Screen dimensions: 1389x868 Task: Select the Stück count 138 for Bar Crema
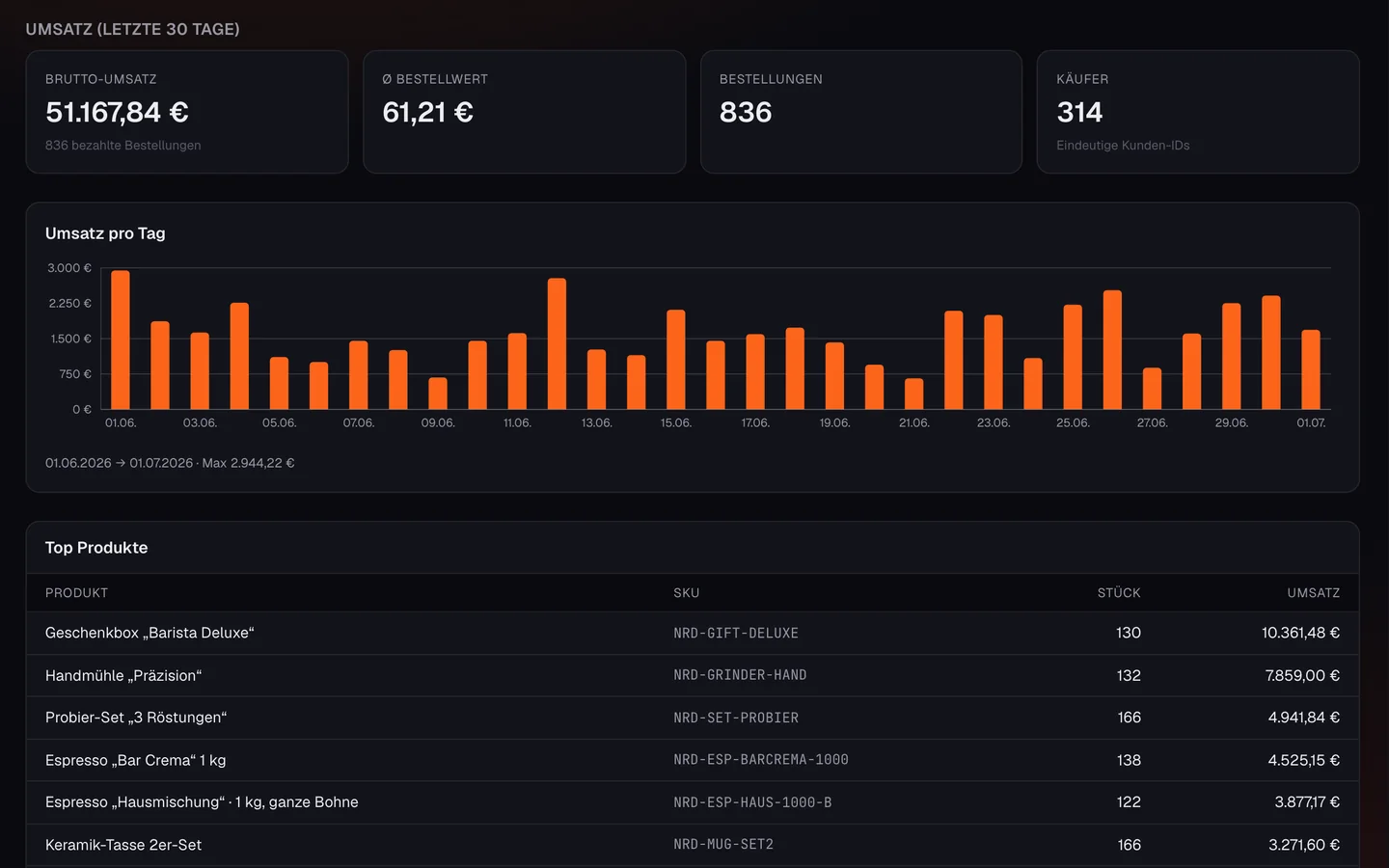(1129, 760)
